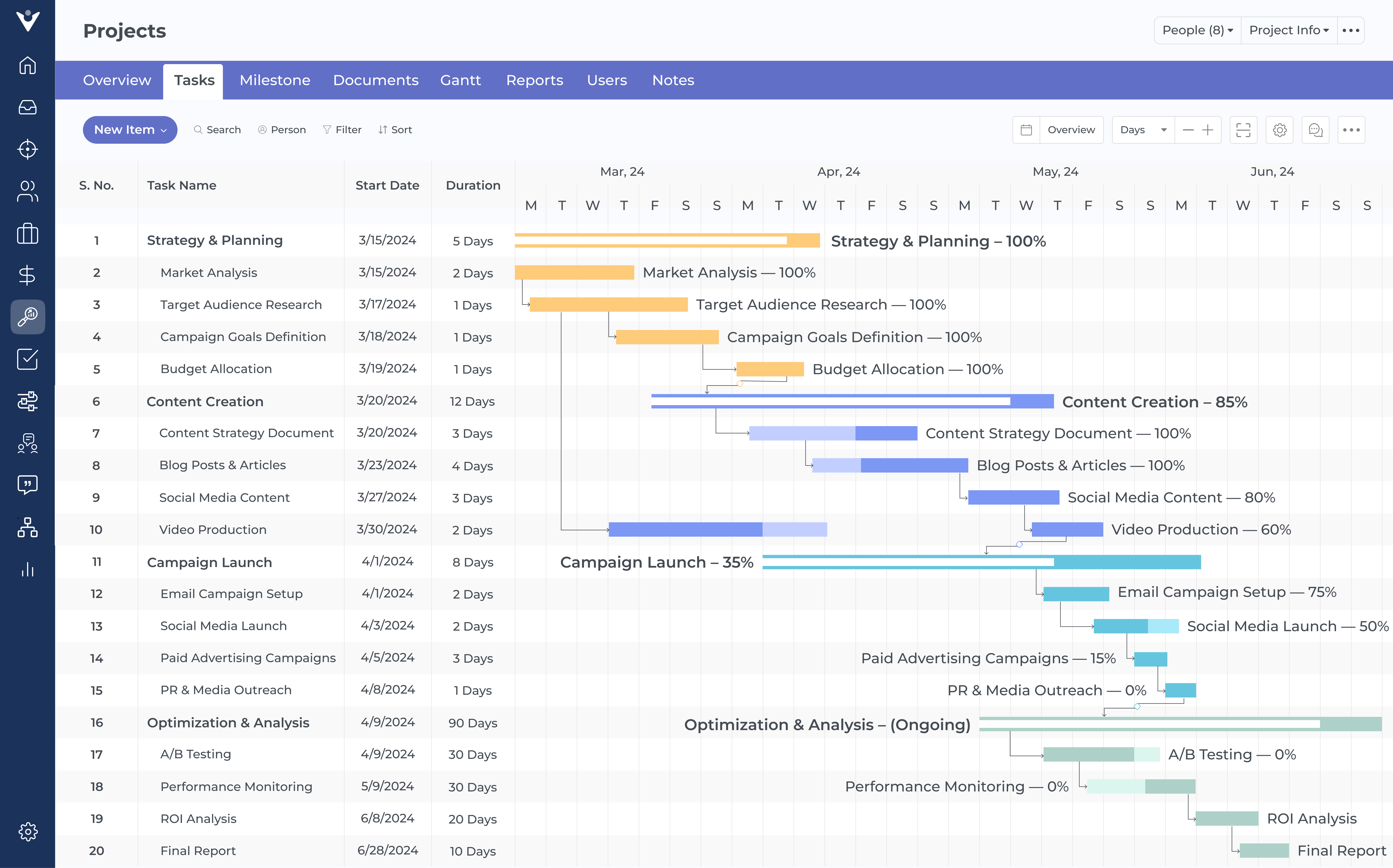This screenshot has height=868, width=1393.
Task: Click the fullscreen fit-to-view toolbar icon
Action: [1243, 130]
